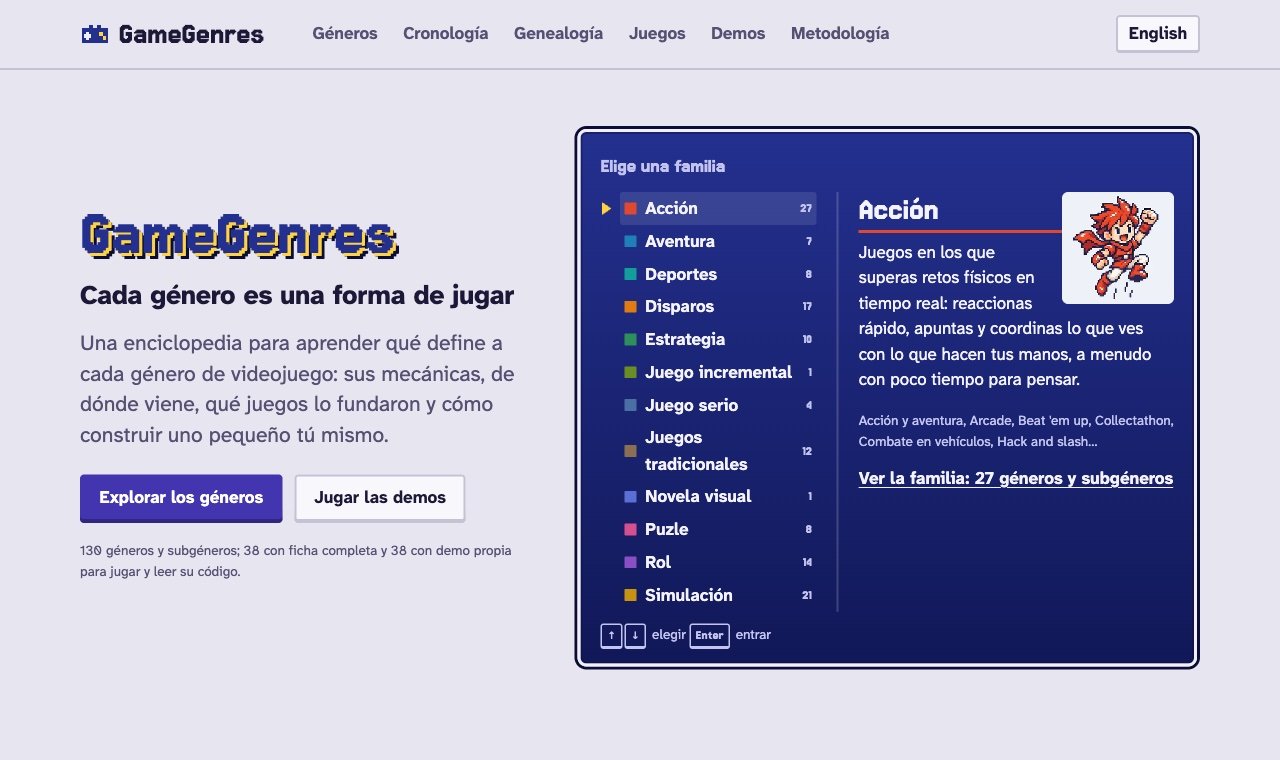Select the Disparos family row
Viewport: 1280px width, 760px height.
tap(718, 307)
